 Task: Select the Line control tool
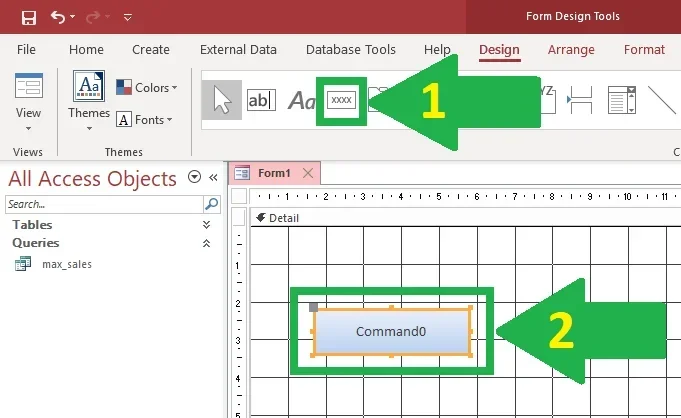tap(662, 100)
